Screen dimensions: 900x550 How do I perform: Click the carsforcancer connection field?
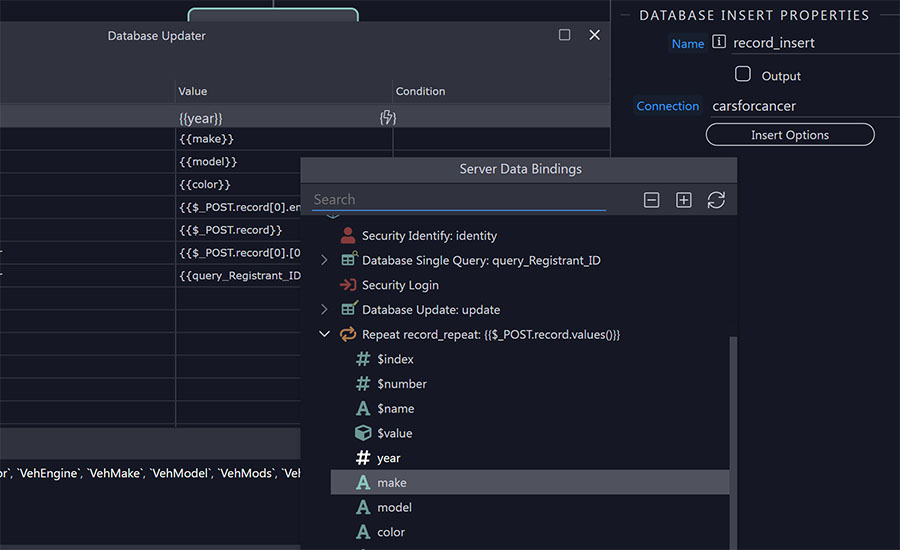(x=805, y=106)
